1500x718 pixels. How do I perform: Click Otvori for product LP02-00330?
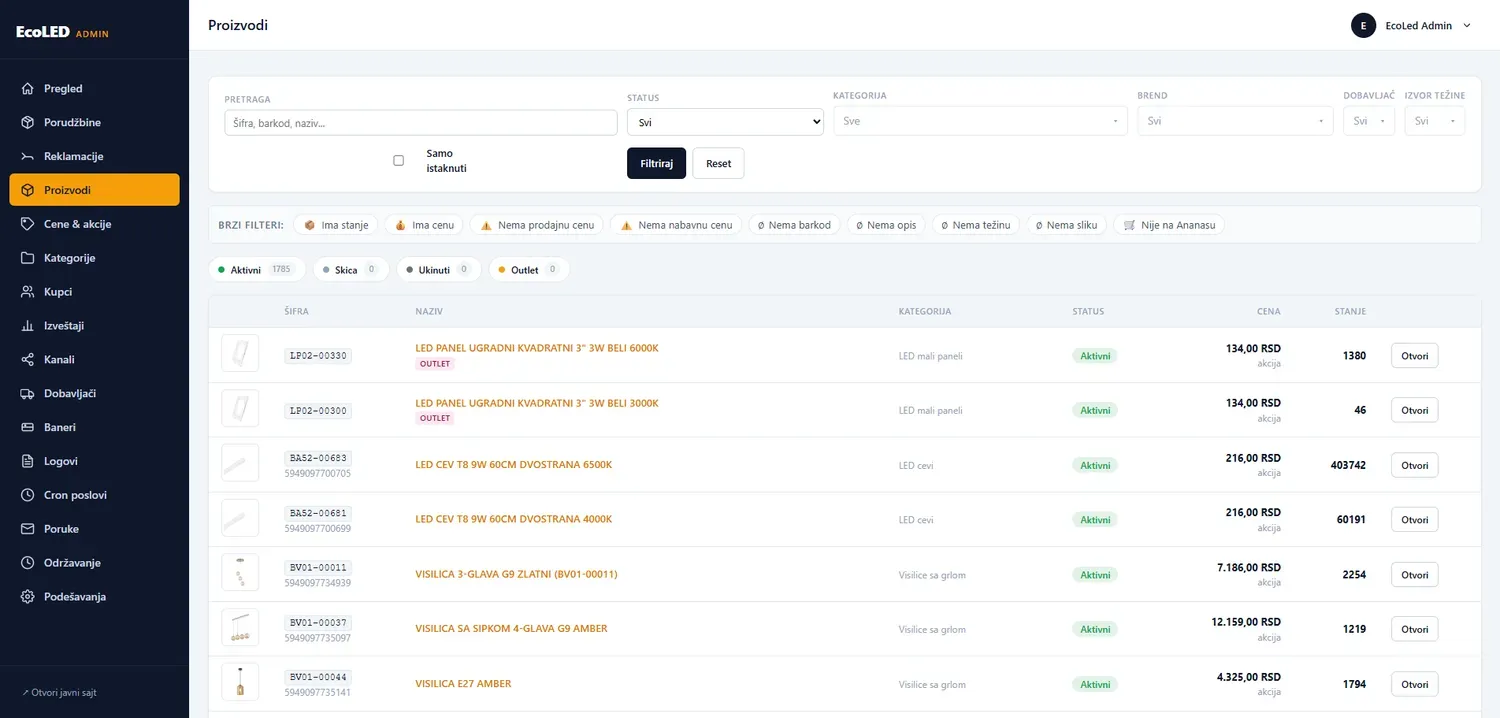[x=1414, y=355]
